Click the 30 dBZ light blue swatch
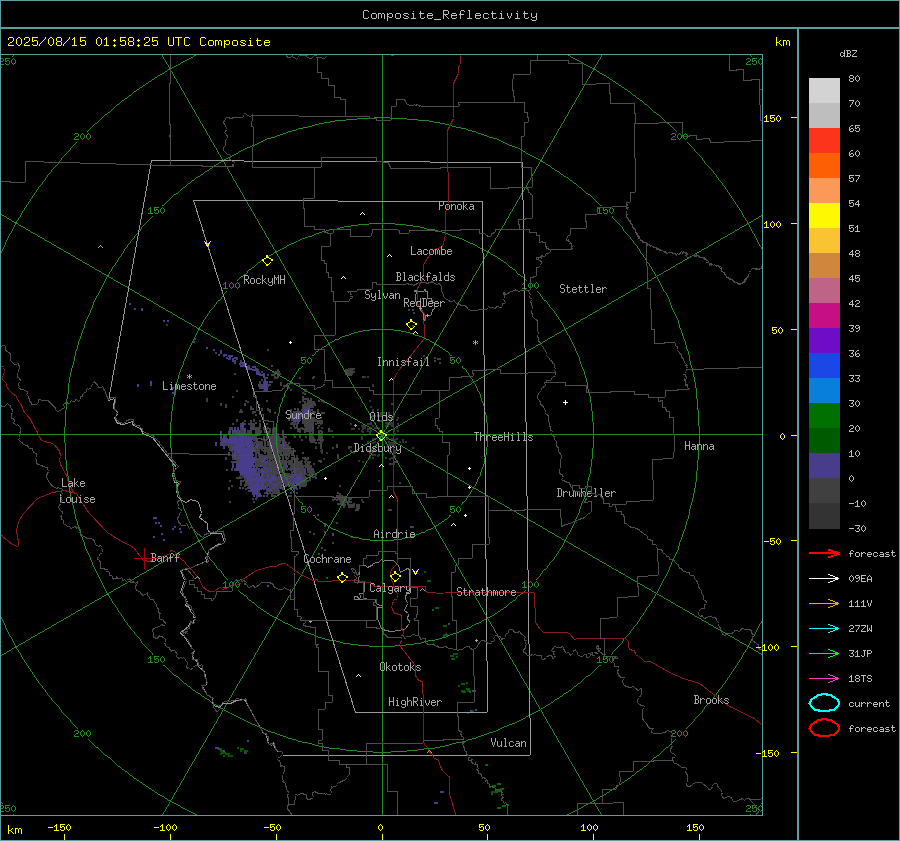900x841 pixels. 824,390
